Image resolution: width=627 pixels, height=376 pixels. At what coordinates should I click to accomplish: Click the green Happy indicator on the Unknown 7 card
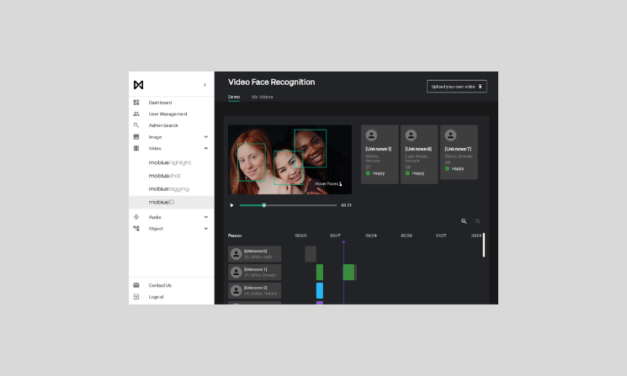click(447, 168)
